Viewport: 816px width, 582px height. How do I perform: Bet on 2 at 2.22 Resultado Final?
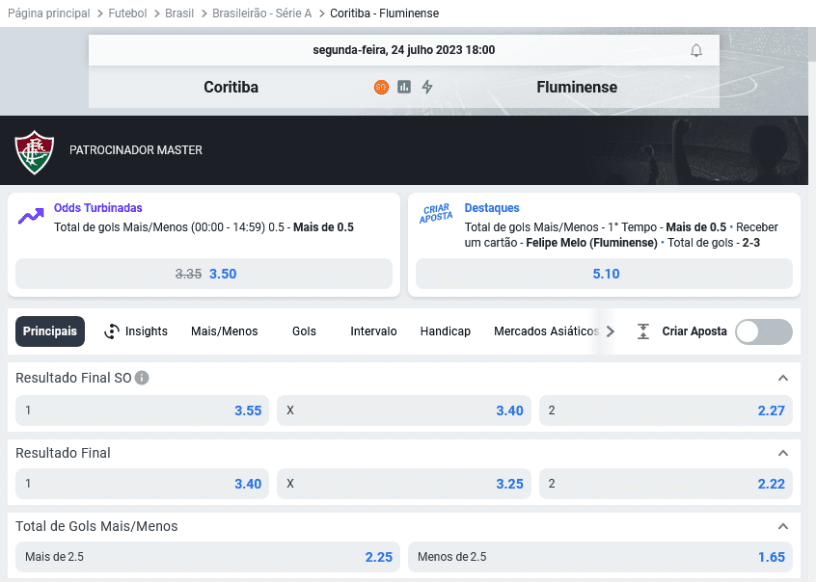point(666,484)
